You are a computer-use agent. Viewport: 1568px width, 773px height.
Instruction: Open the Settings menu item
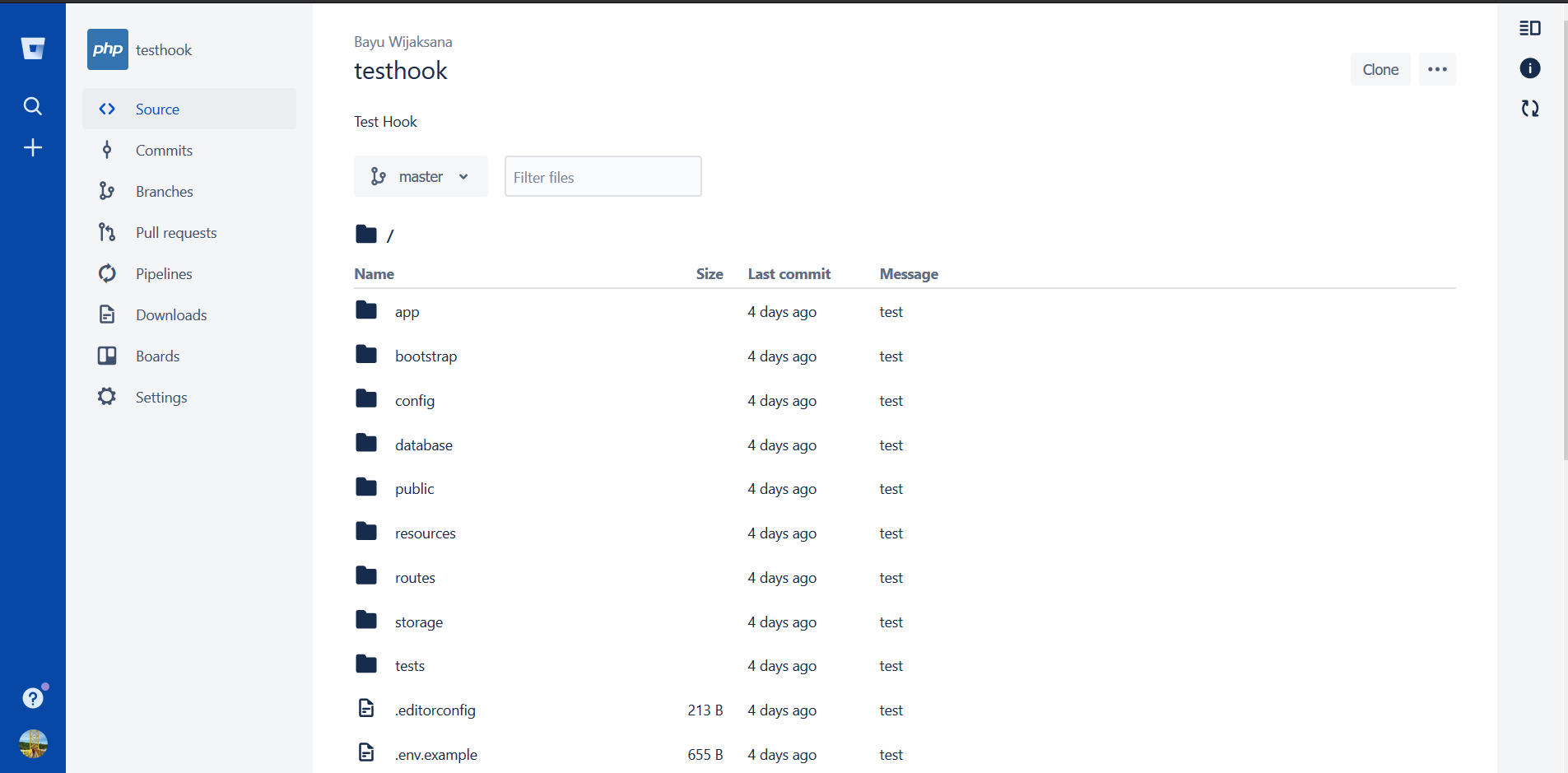coord(189,397)
